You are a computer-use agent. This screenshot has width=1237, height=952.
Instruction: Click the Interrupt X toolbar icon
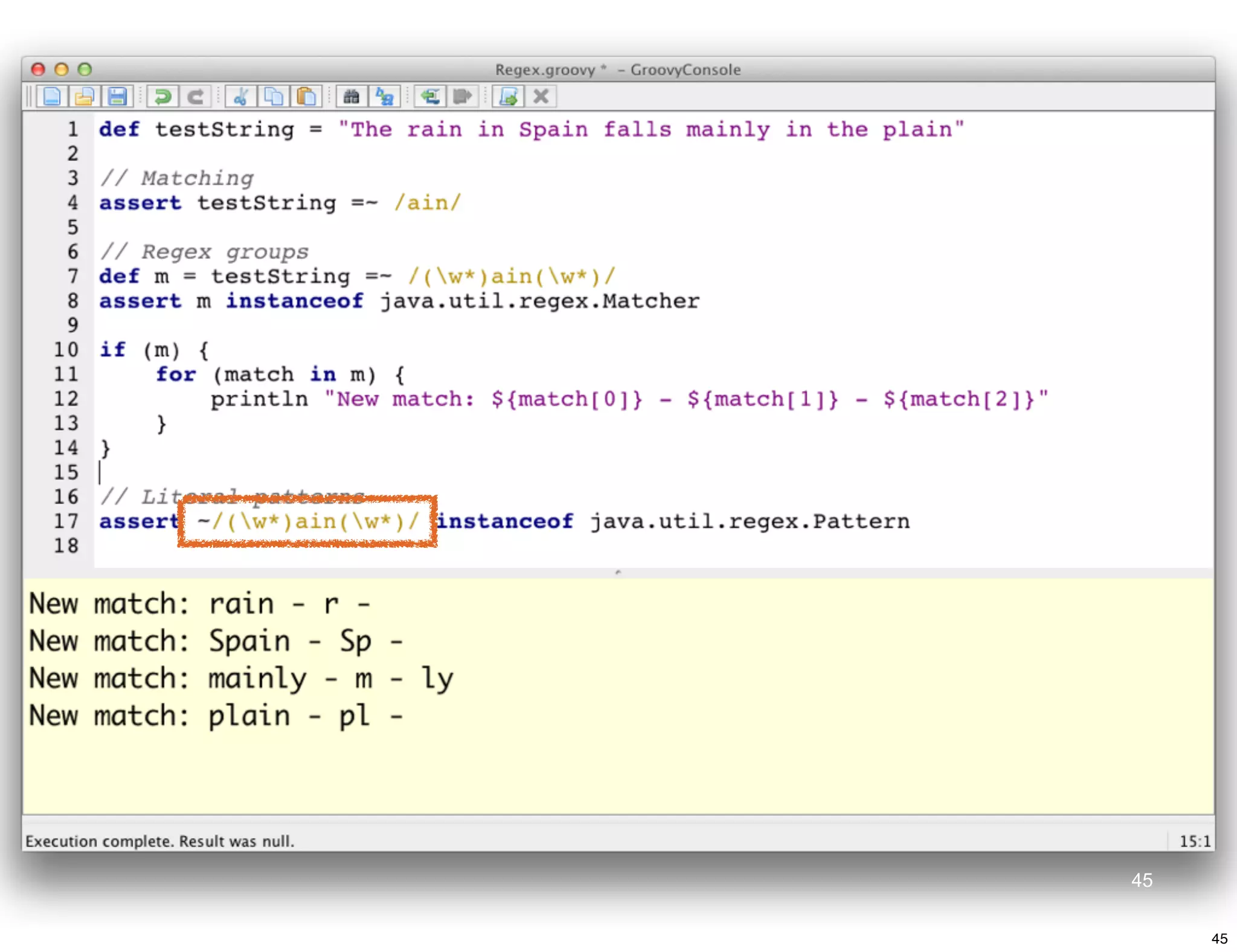[x=541, y=97]
